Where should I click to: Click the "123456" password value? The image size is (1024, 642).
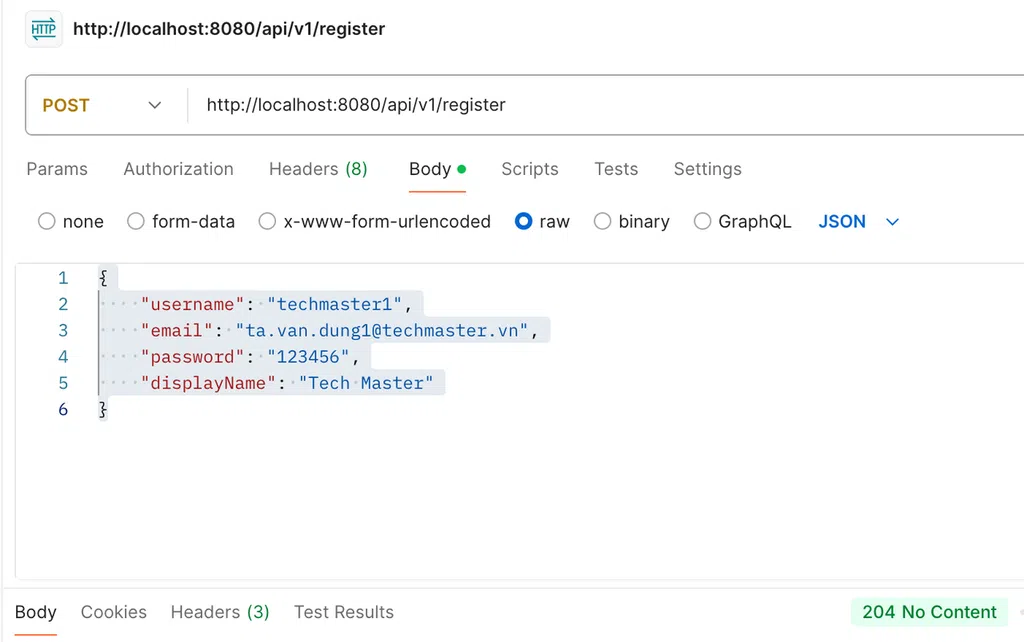[308, 357]
